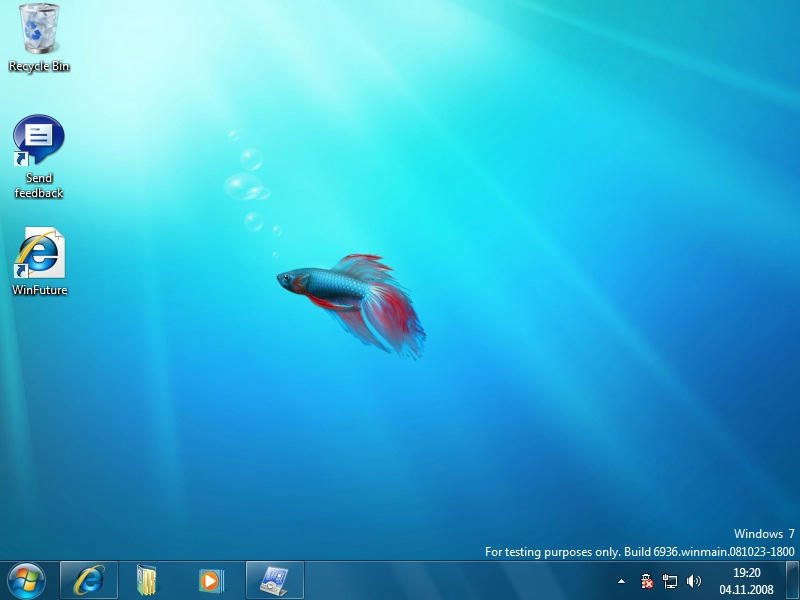
Task: Click the Show desktop strip at taskbar end
Action: pyautogui.click(x=793, y=581)
